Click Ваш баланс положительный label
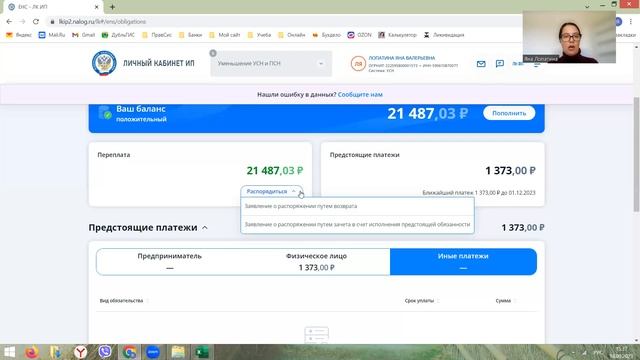The height and width of the screenshot is (360, 640). coord(141,113)
